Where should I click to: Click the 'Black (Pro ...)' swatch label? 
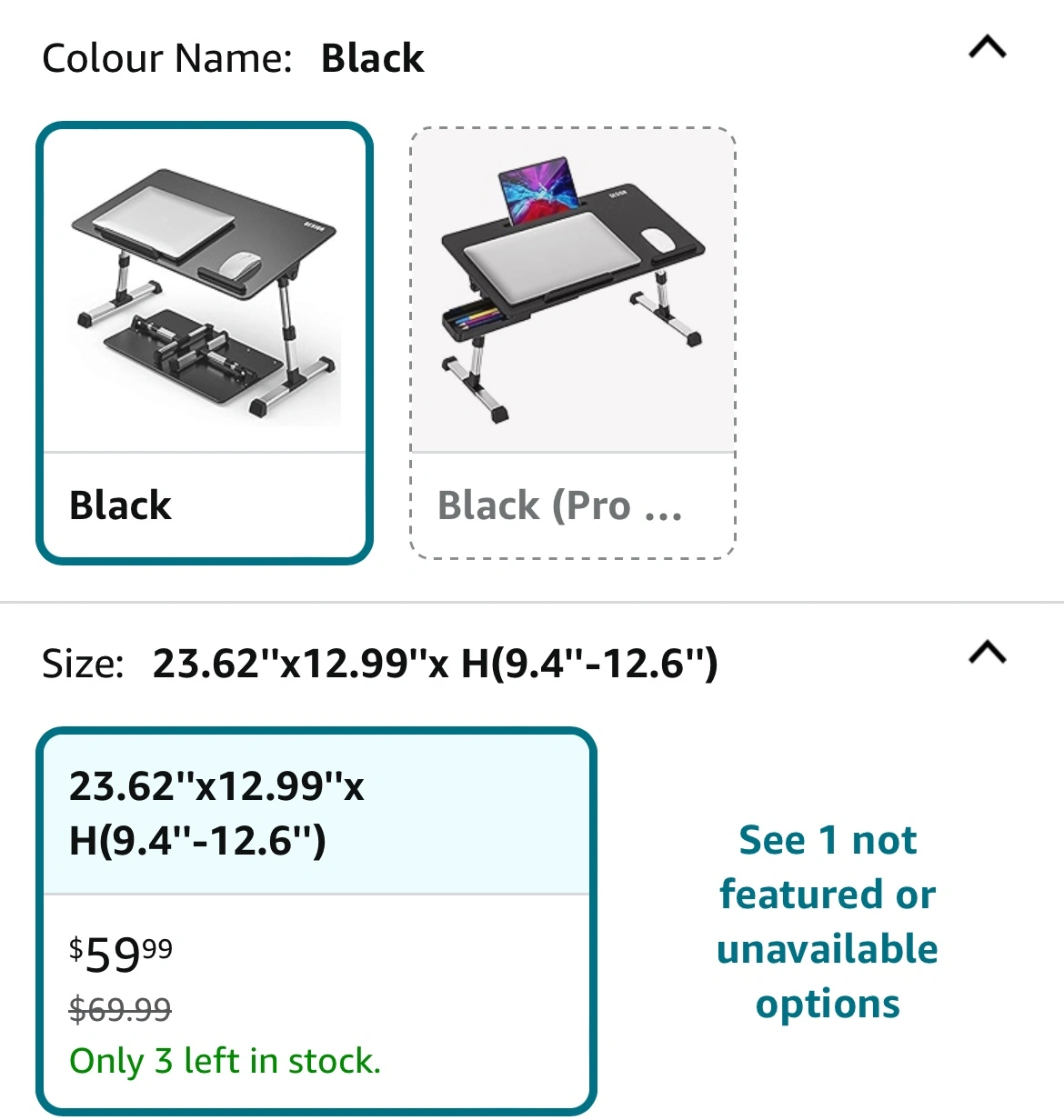click(559, 505)
